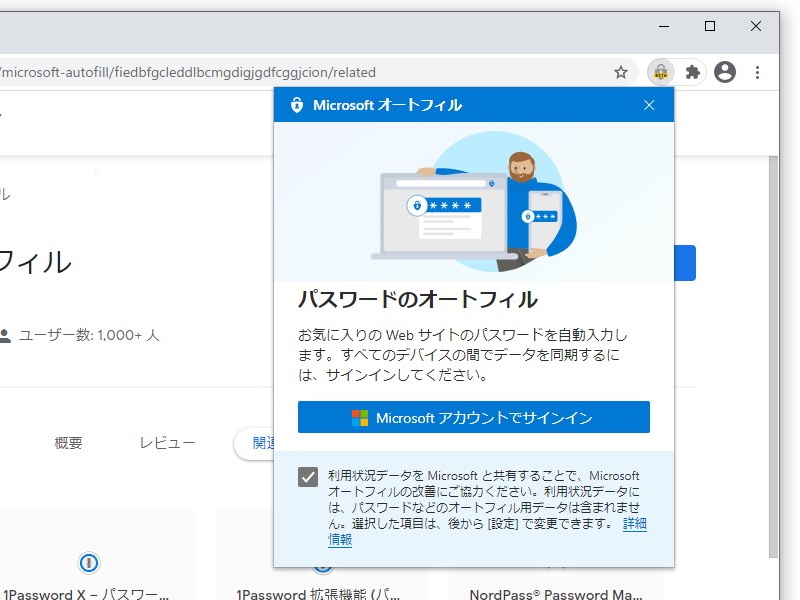Image resolution: width=800 pixels, height=600 pixels.
Task: Switch to the 概要 tab
Action: tap(67, 443)
